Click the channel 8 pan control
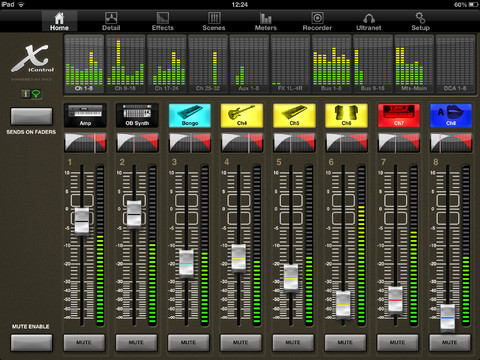The image size is (480, 360). point(451,143)
